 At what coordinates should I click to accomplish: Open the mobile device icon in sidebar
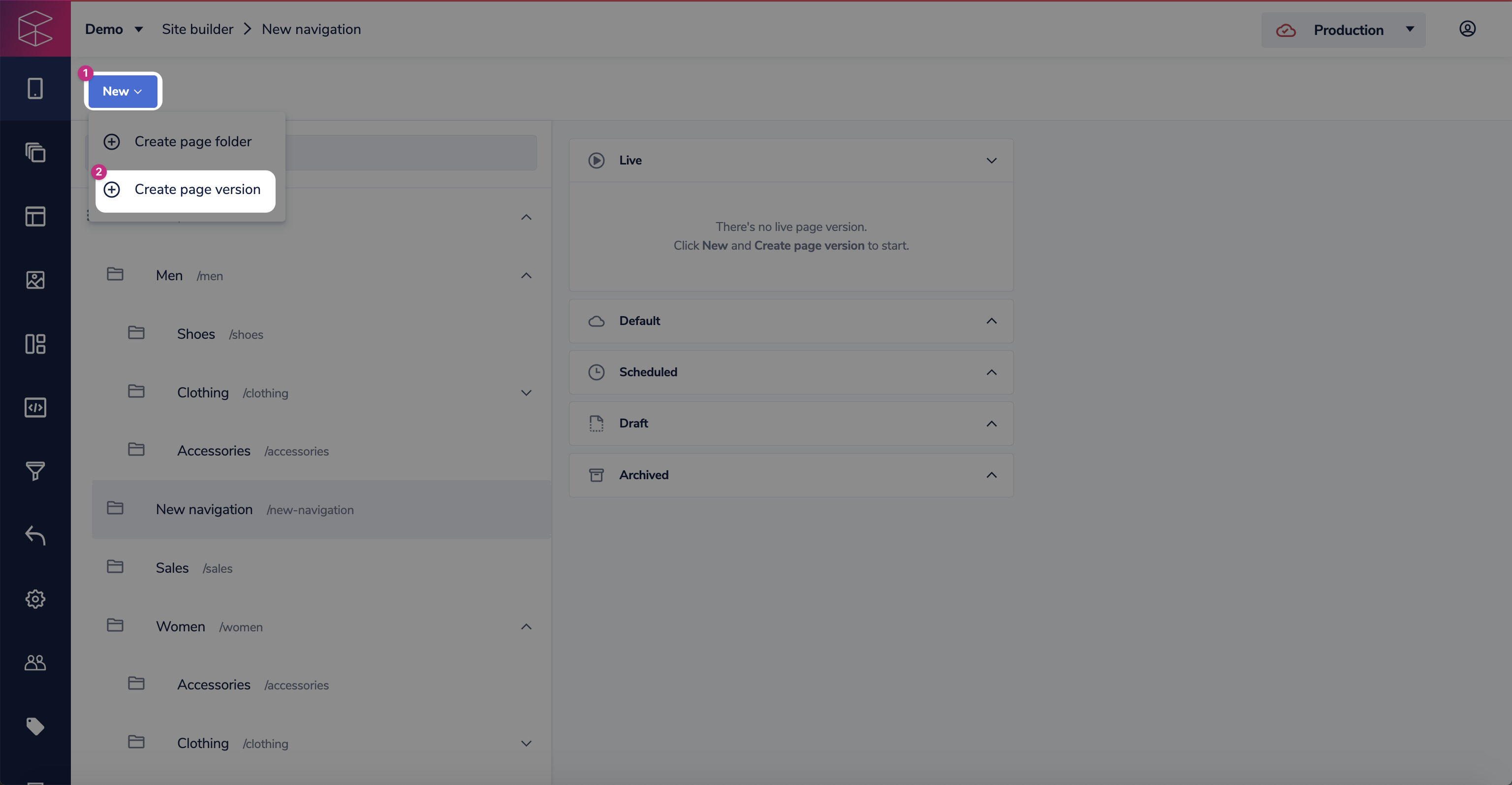(35, 89)
